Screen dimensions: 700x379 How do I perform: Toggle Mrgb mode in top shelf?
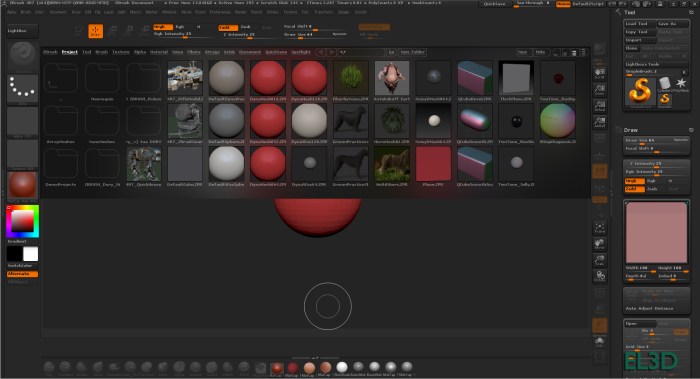click(x=162, y=27)
